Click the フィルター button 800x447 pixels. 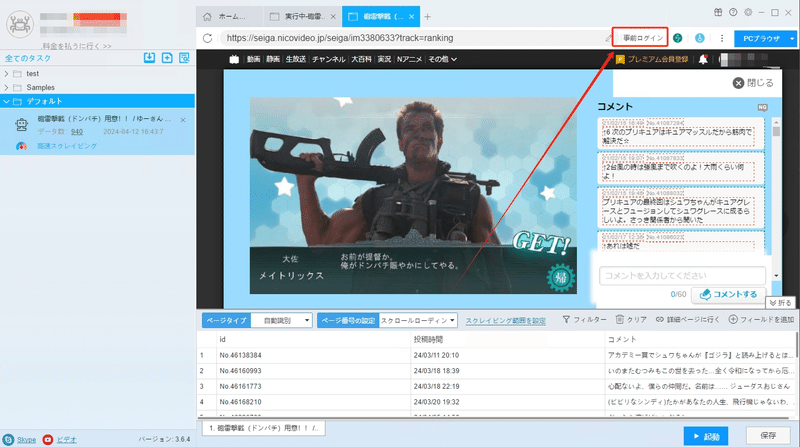click(584, 319)
